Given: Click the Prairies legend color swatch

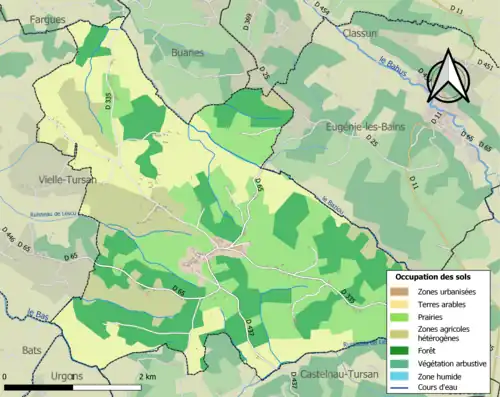Looking at the screenshot, I should [x=399, y=317].
